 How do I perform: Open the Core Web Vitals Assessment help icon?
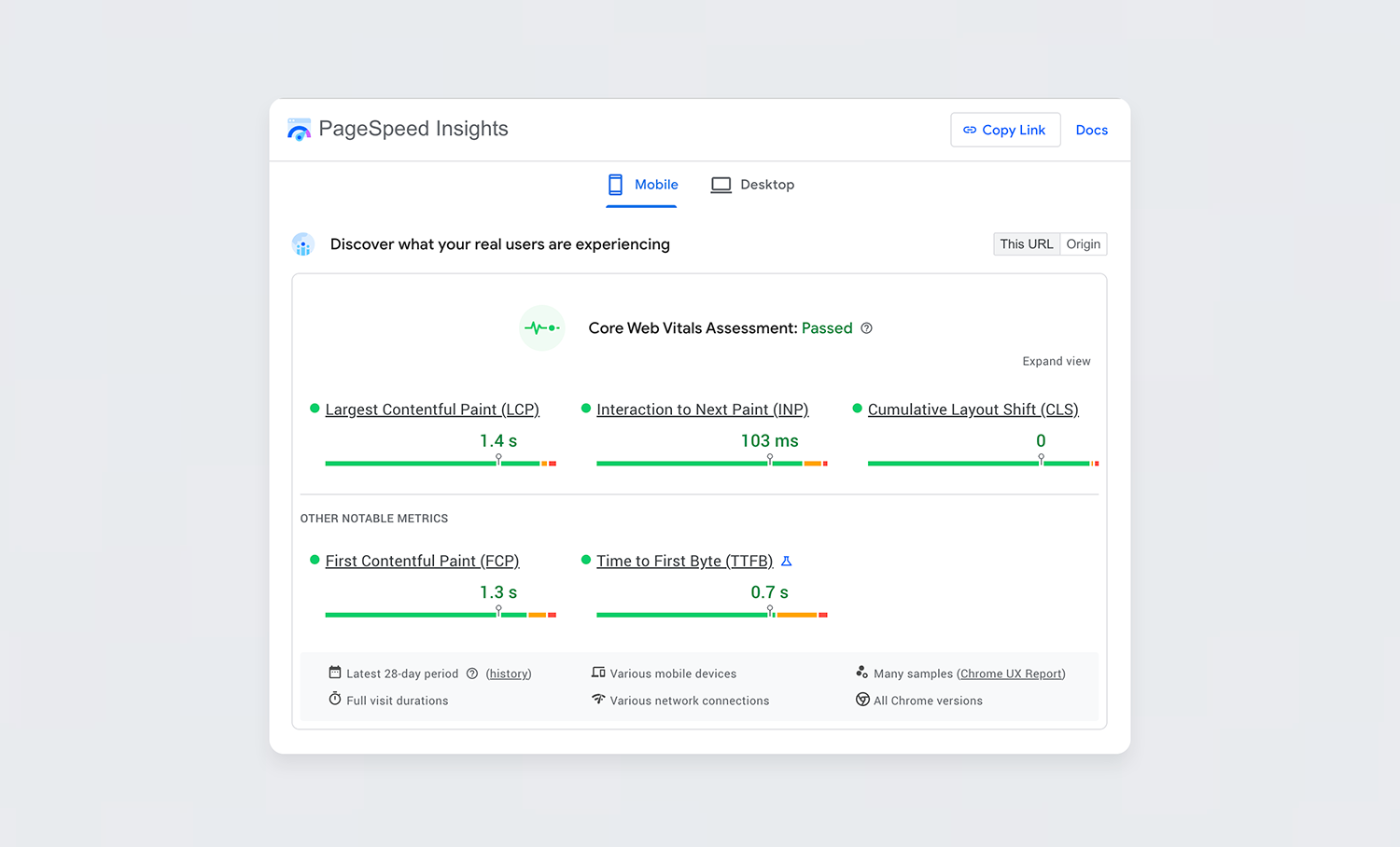coord(866,328)
